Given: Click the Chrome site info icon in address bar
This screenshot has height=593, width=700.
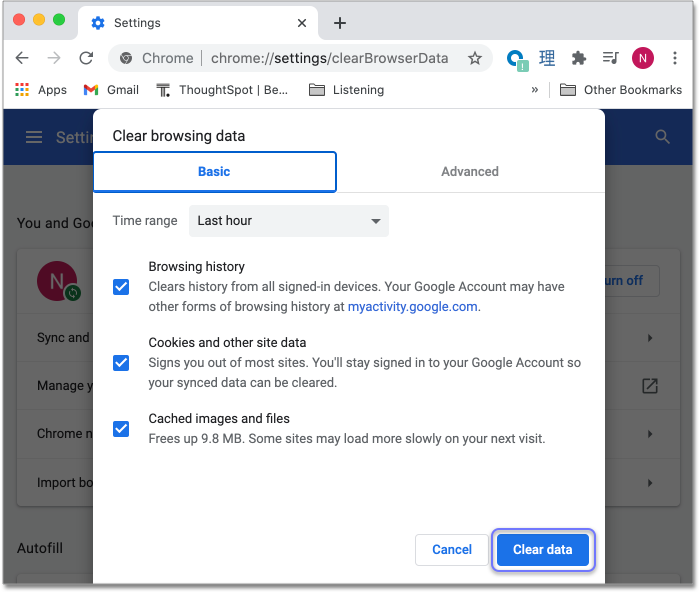Looking at the screenshot, I should pyautogui.click(x=126, y=58).
